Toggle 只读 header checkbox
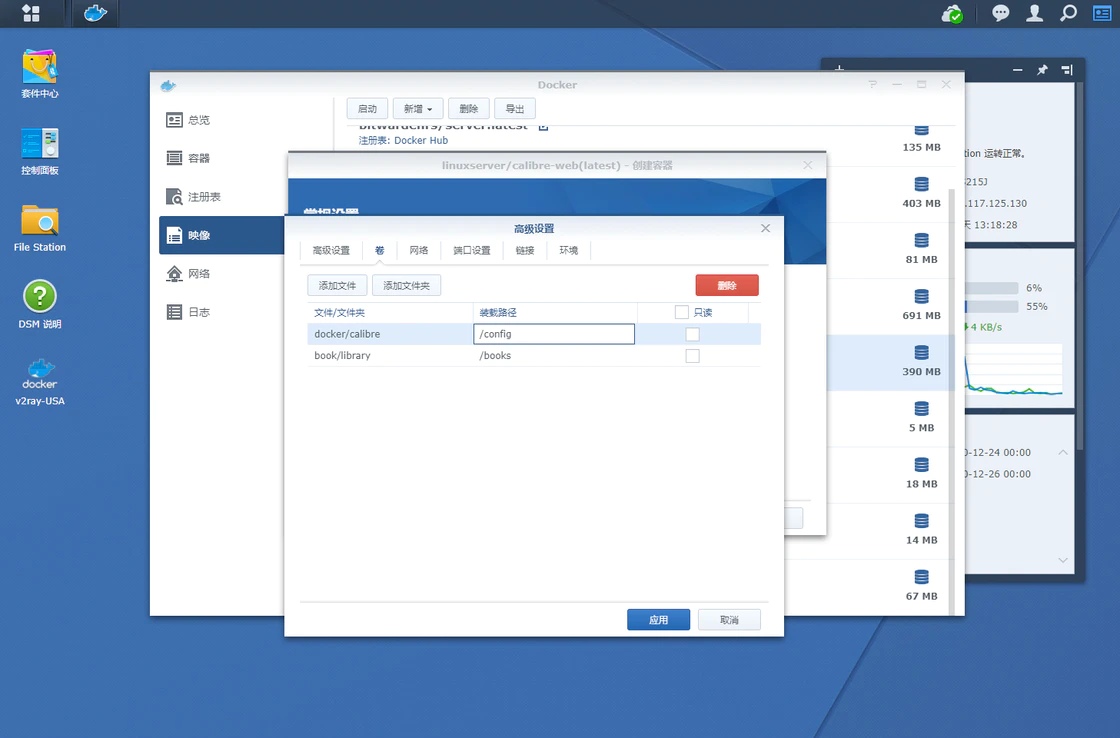1120x738 pixels. 681,312
